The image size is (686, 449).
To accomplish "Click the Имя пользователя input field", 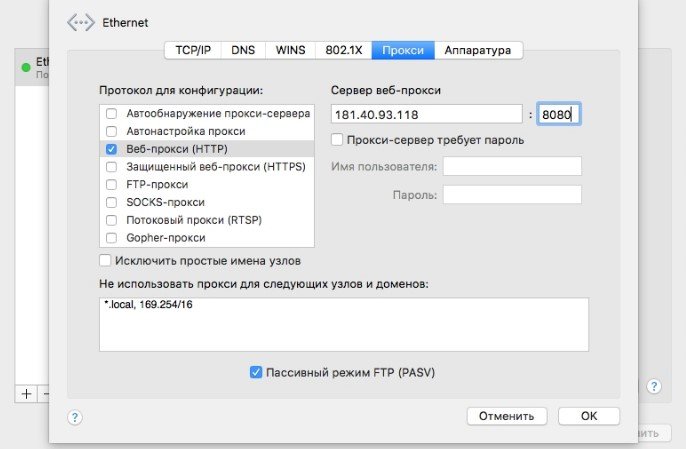I will (x=512, y=166).
